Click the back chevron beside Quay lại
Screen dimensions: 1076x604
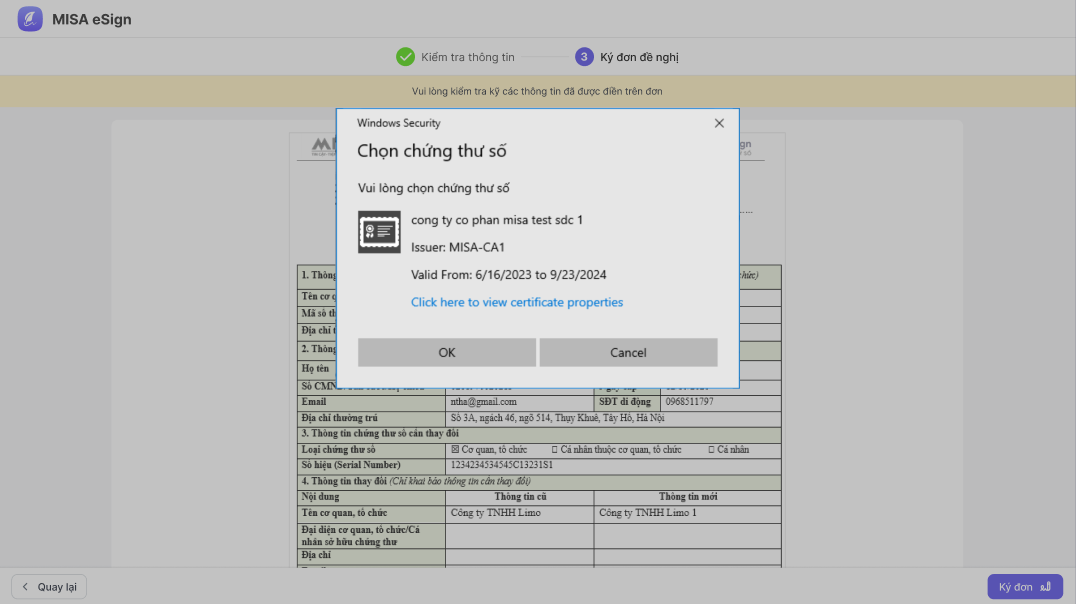25,587
